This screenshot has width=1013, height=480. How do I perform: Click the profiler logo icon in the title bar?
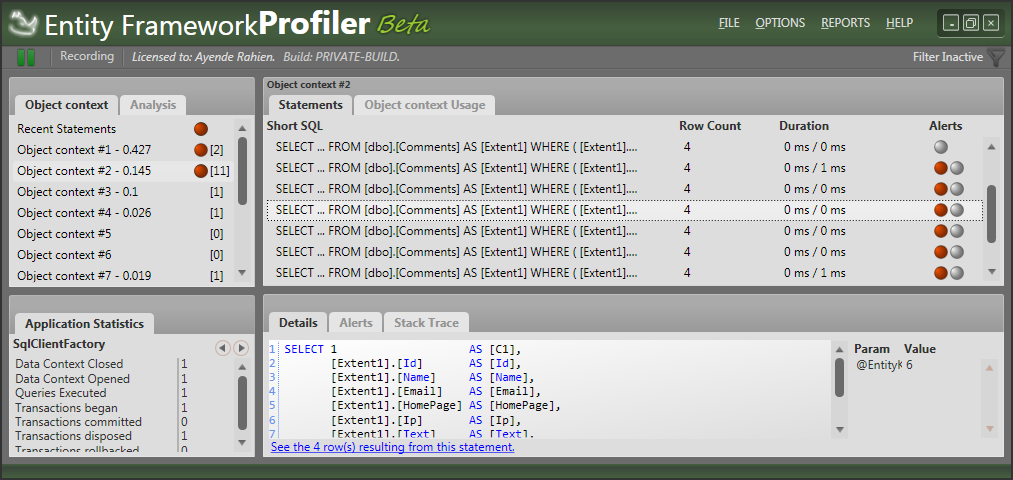click(x=23, y=23)
